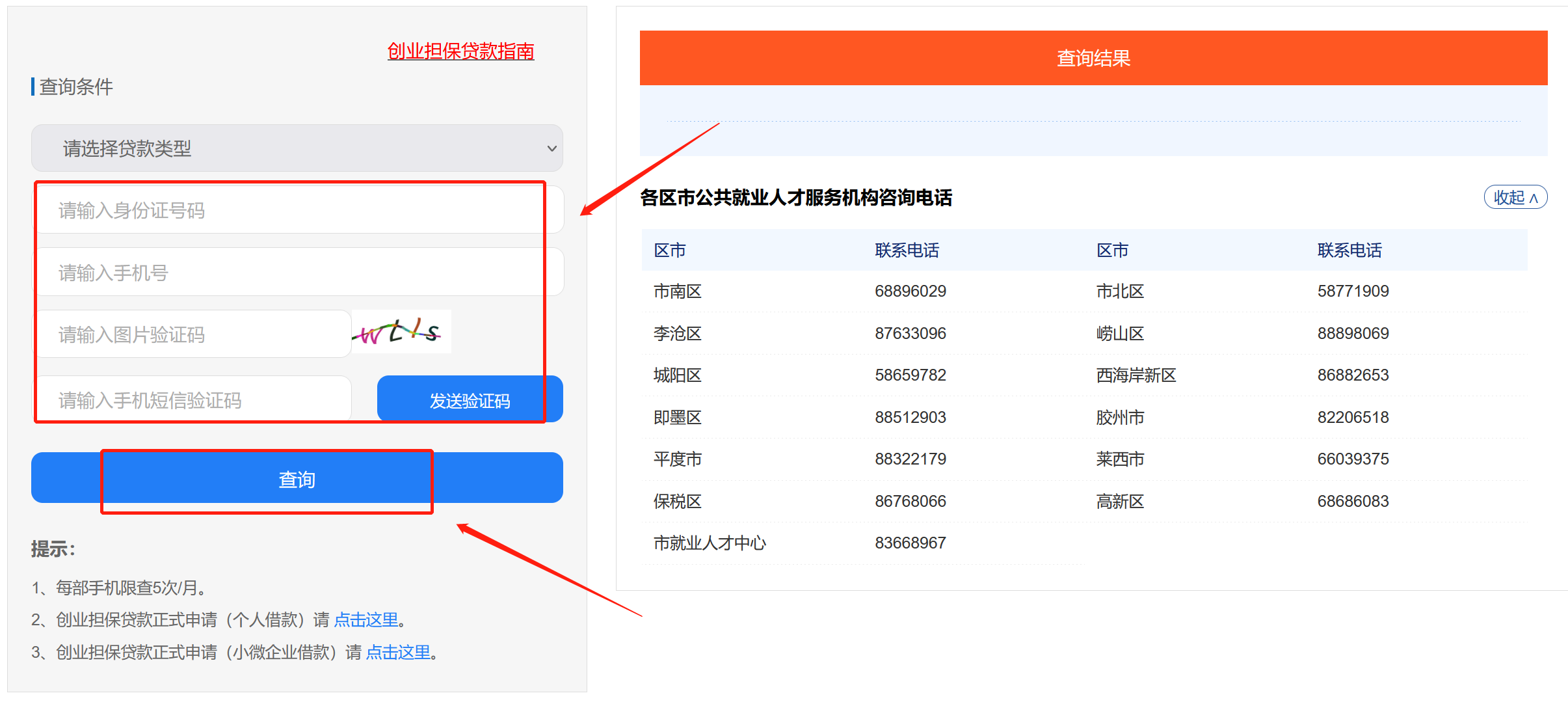Click the 查询结果 orange header
This screenshot has width=1568, height=704.
pyautogui.click(x=1093, y=58)
